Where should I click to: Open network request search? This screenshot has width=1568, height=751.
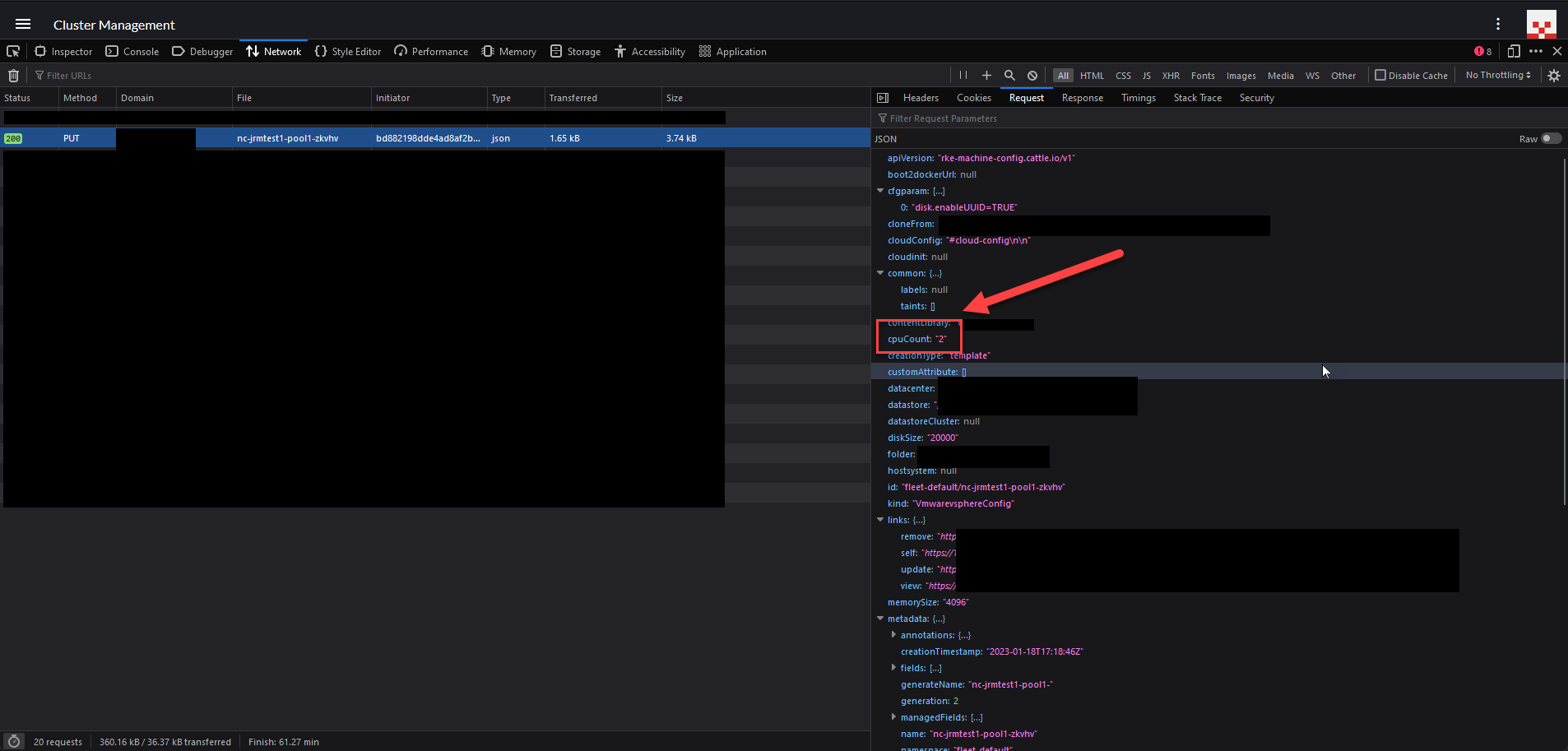(1009, 75)
